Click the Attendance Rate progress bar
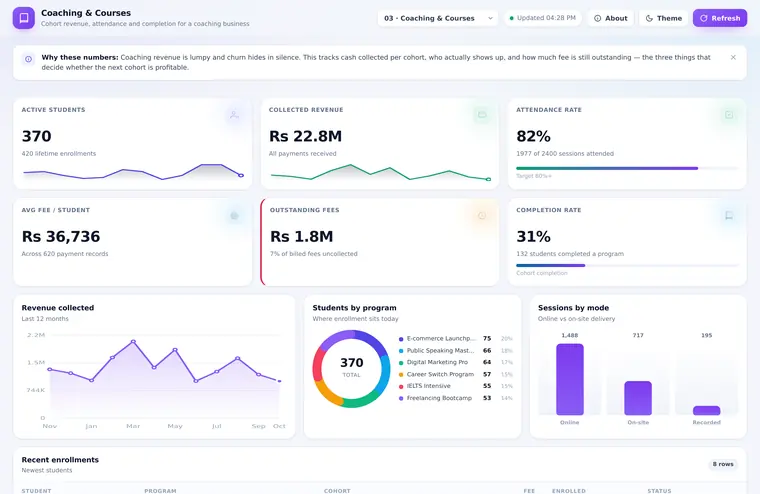Screen dimensions: 760x494 (x=627, y=168)
